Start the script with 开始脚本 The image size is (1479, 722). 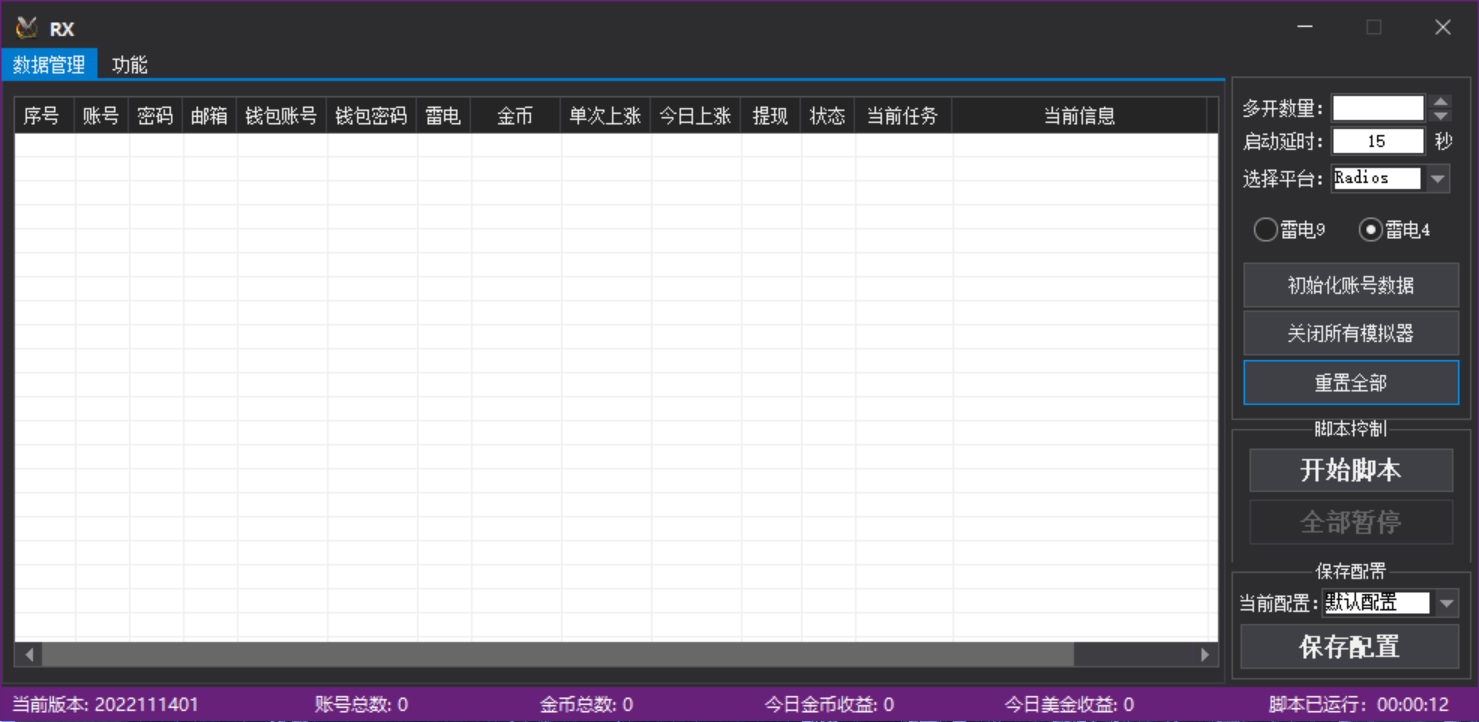point(1351,470)
